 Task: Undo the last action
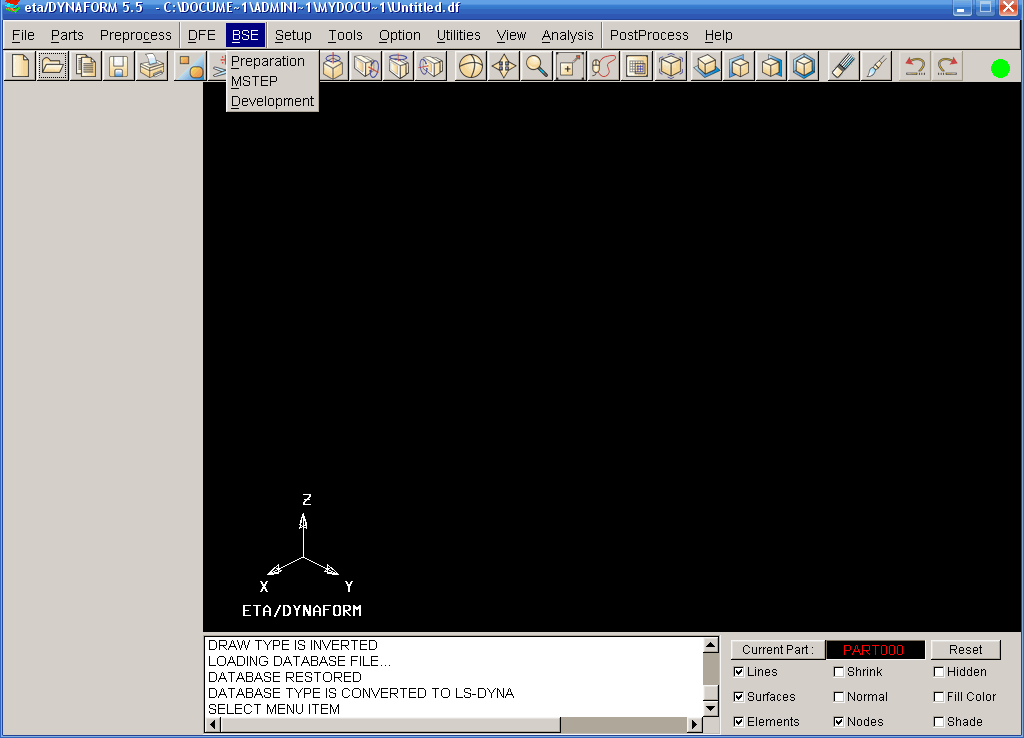tap(914, 66)
